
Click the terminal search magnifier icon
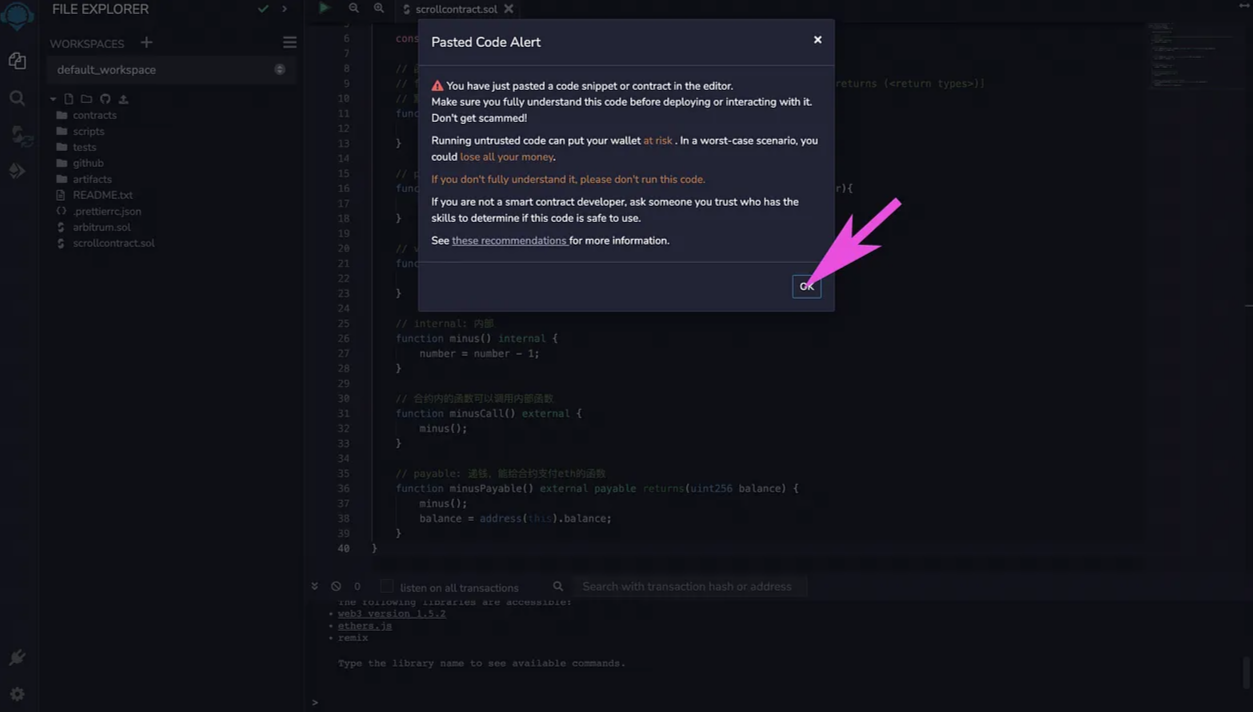click(558, 586)
